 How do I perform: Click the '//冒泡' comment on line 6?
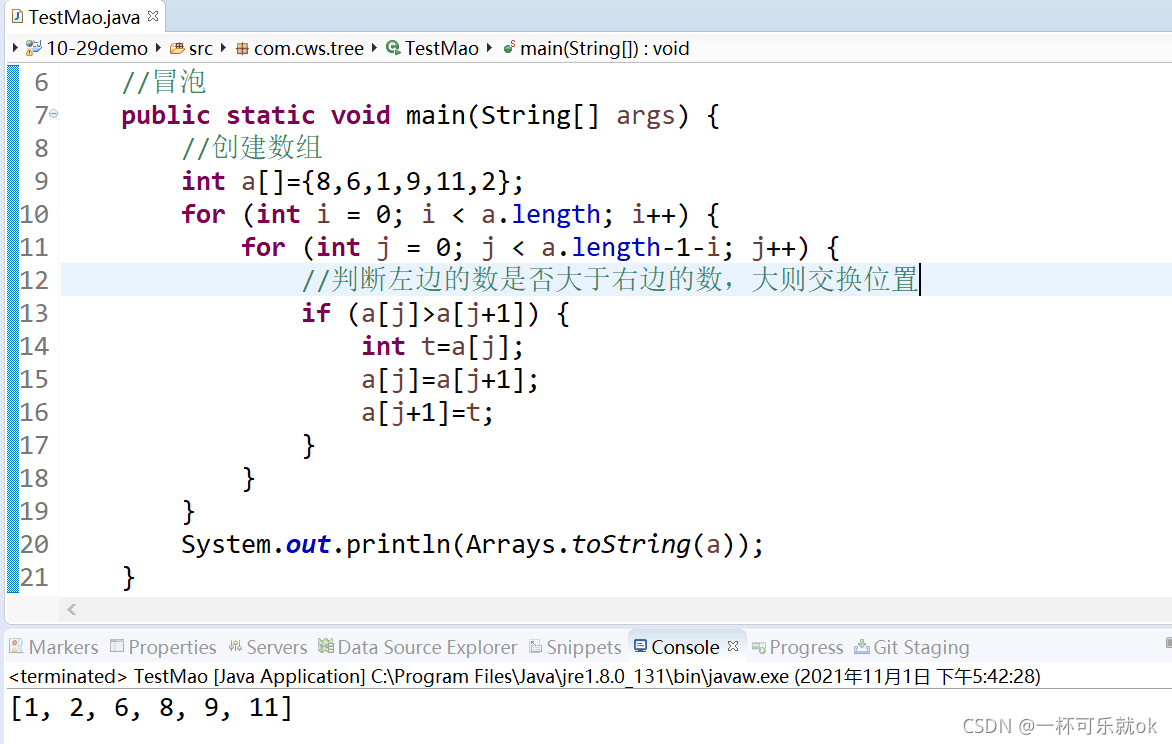[164, 82]
